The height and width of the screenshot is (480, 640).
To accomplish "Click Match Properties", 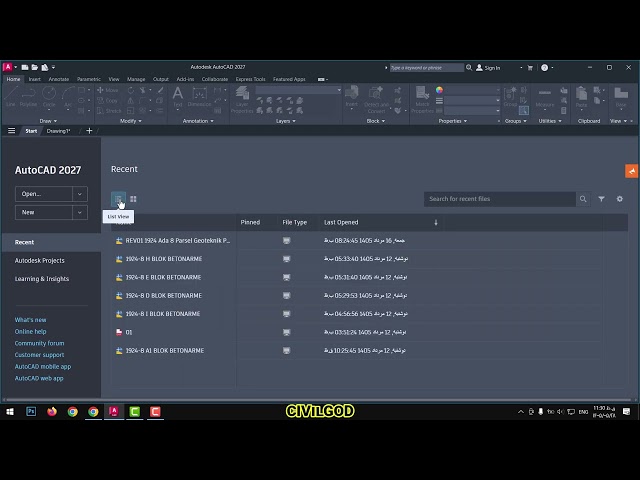I will pos(422,100).
